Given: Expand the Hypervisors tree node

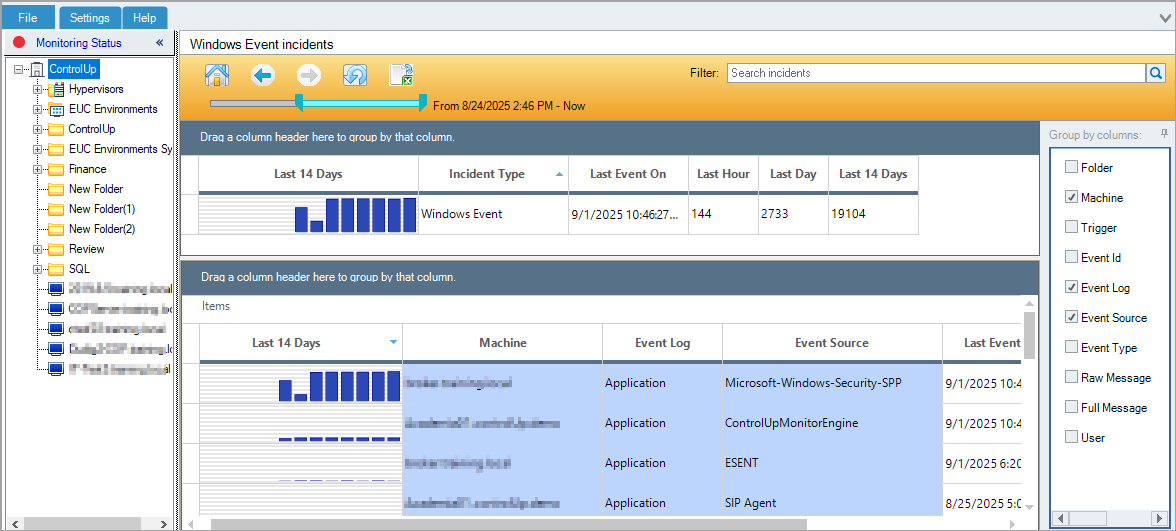Looking at the screenshot, I should [x=38, y=89].
